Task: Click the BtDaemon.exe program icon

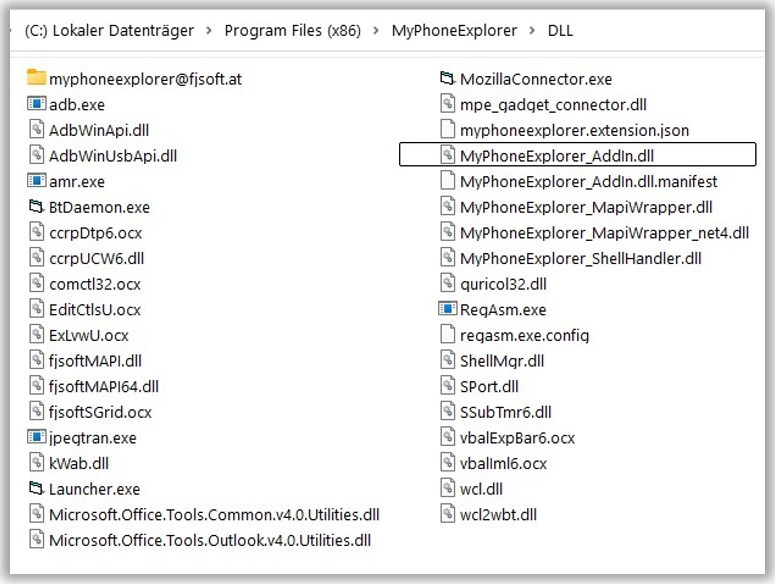Action: click(x=36, y=207)
